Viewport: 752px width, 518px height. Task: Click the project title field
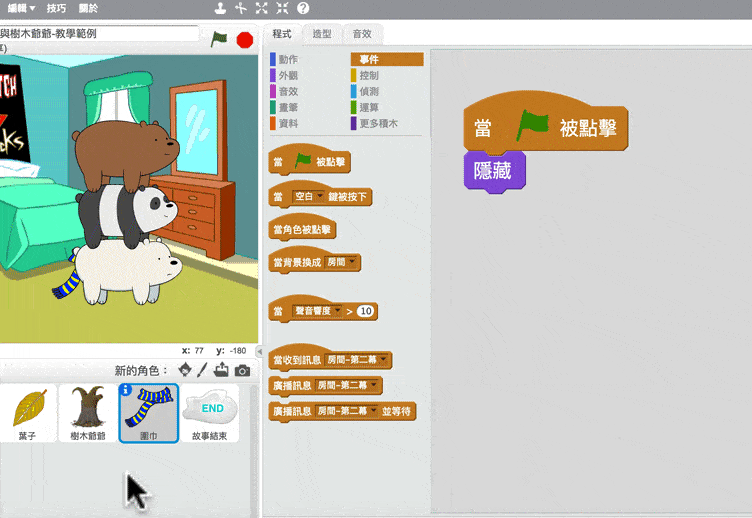coord(99,34)
